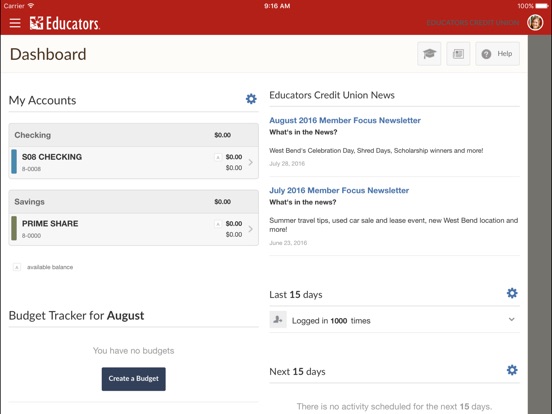
Task: Click the Educators logo
Action: point(65,23)
